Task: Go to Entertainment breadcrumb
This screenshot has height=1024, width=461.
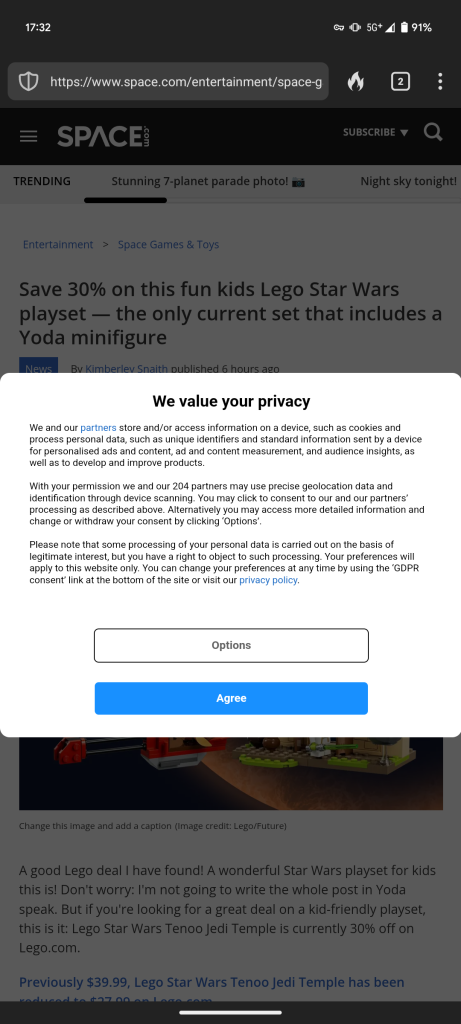Action: pos(58,244)
